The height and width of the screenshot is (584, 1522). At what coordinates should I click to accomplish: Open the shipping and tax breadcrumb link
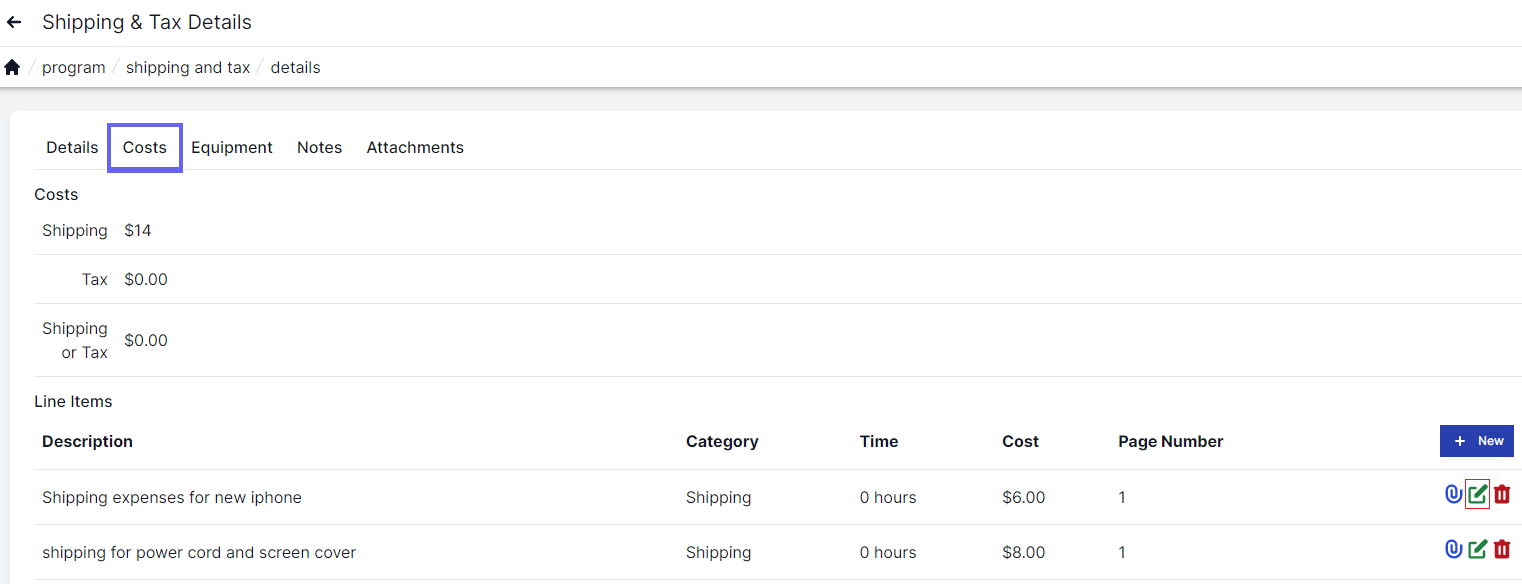[188, 67]
